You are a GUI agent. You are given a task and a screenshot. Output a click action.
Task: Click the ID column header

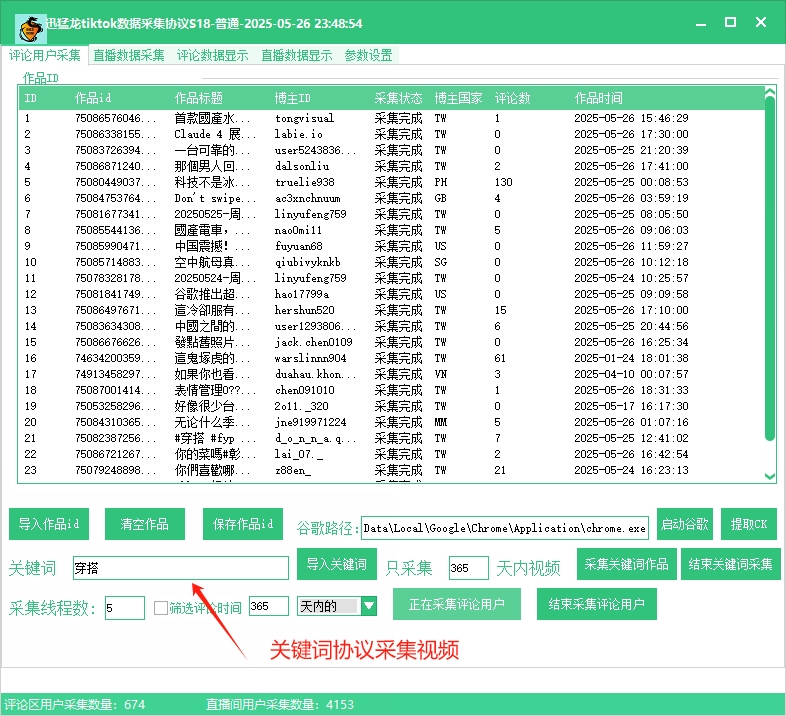point(31,98)
